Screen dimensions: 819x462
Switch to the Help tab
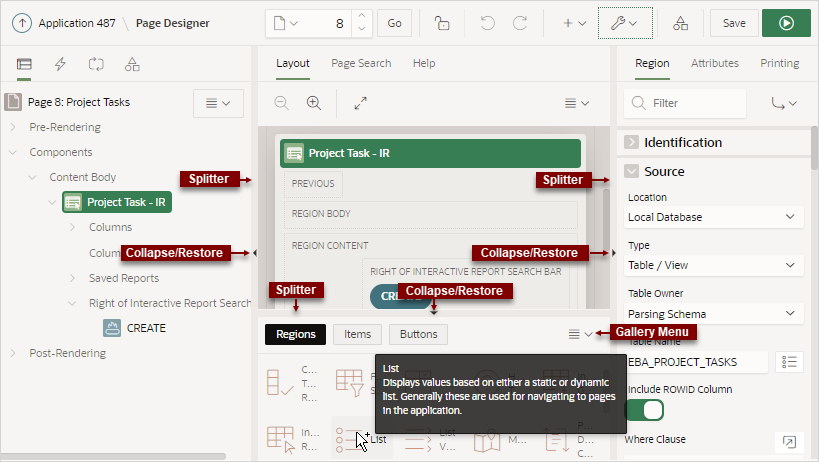424,63
